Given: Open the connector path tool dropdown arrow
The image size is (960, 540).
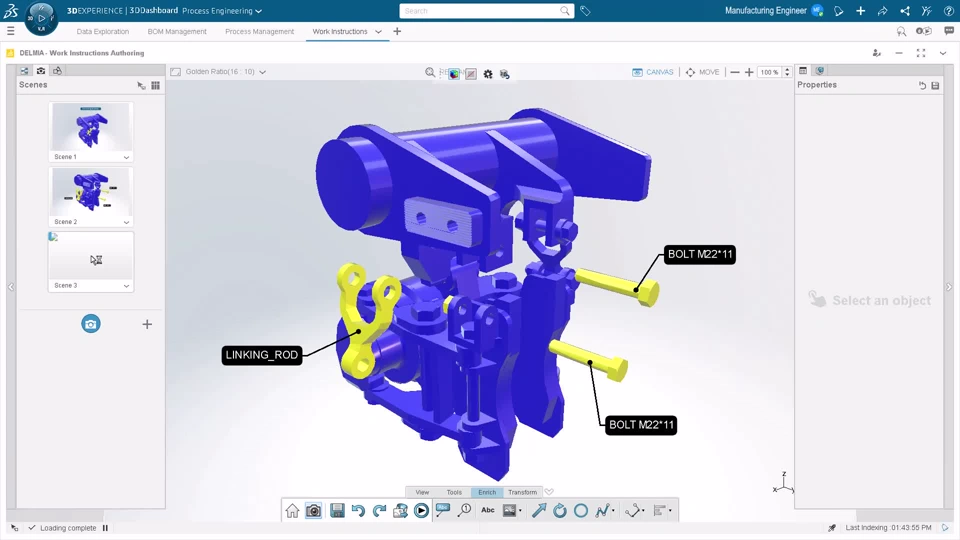Looking at the screenshot, I should pos(643,511).
